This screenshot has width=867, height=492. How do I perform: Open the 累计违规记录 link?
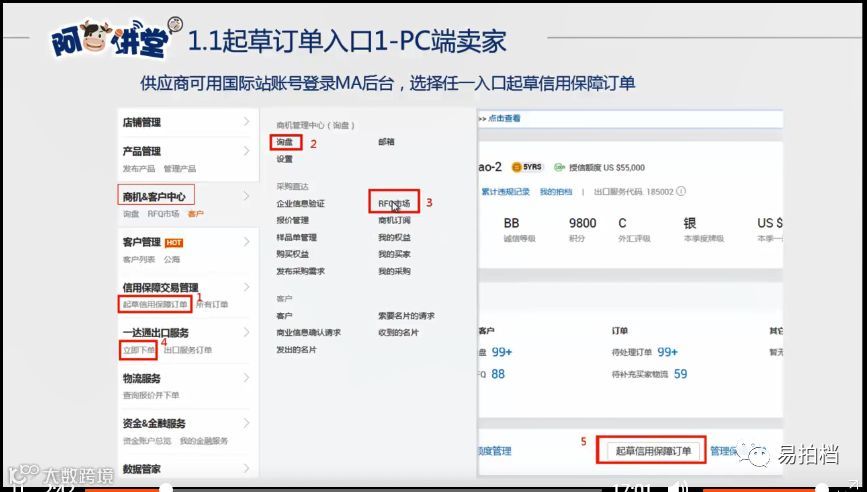pos(505,192)
